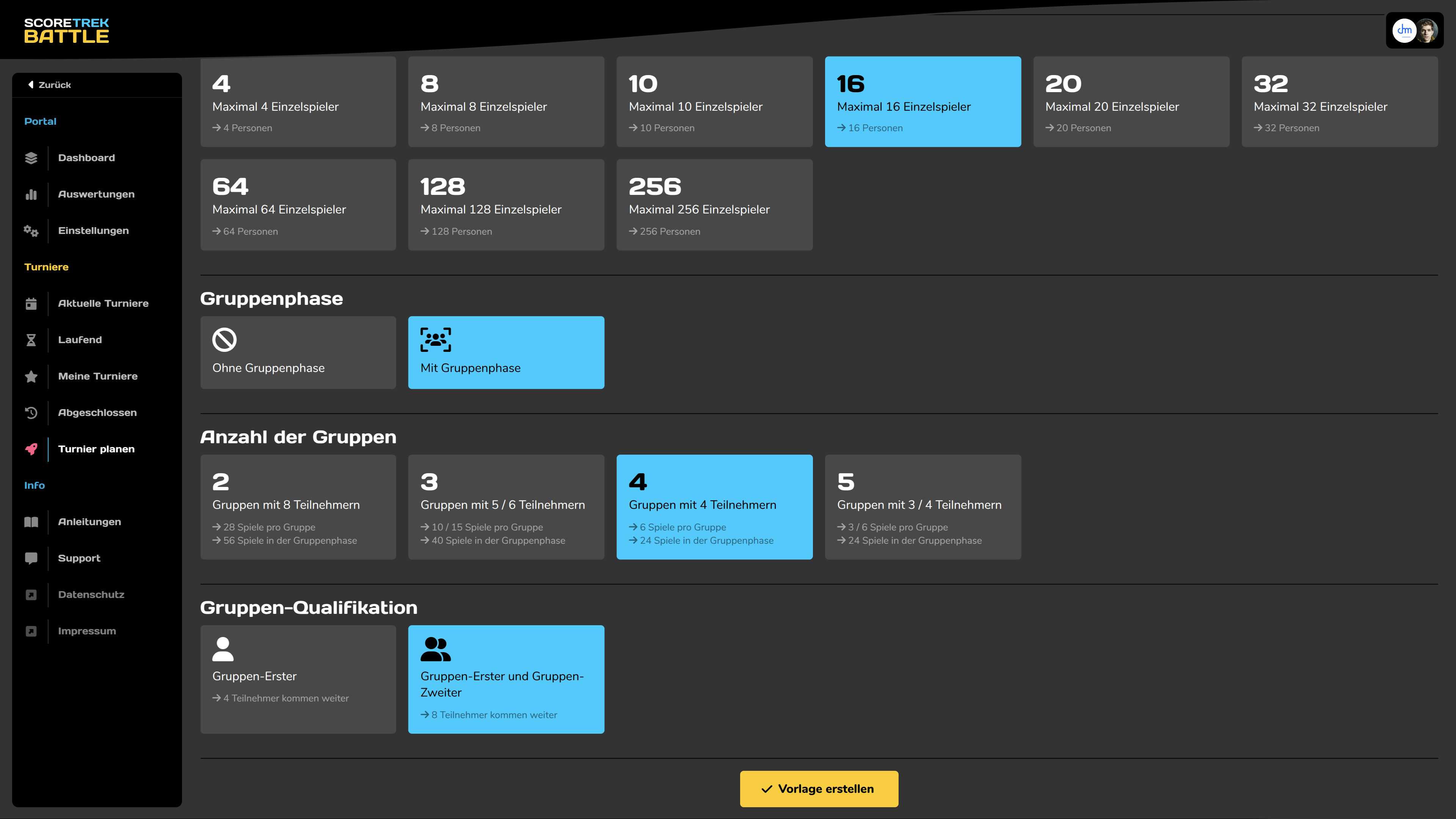
Task: Choose 2 Gruppen mit 8 Teilnehmern
Action: tap(298, 507)
